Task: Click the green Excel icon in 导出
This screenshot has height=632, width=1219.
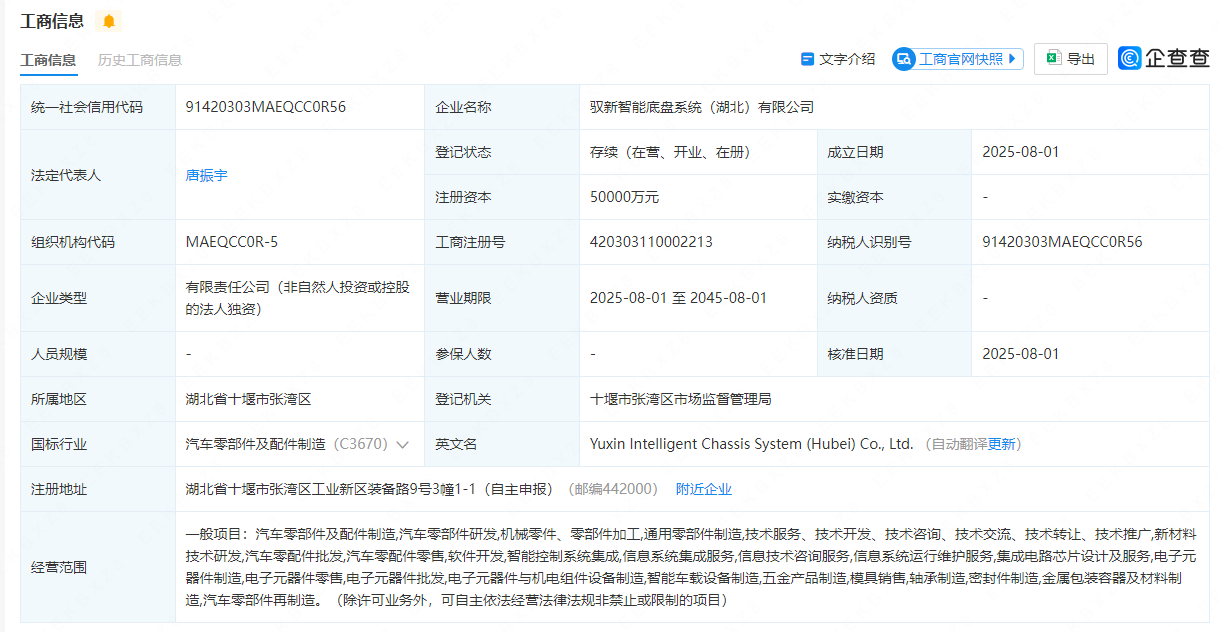Action: pos(1053,59)
